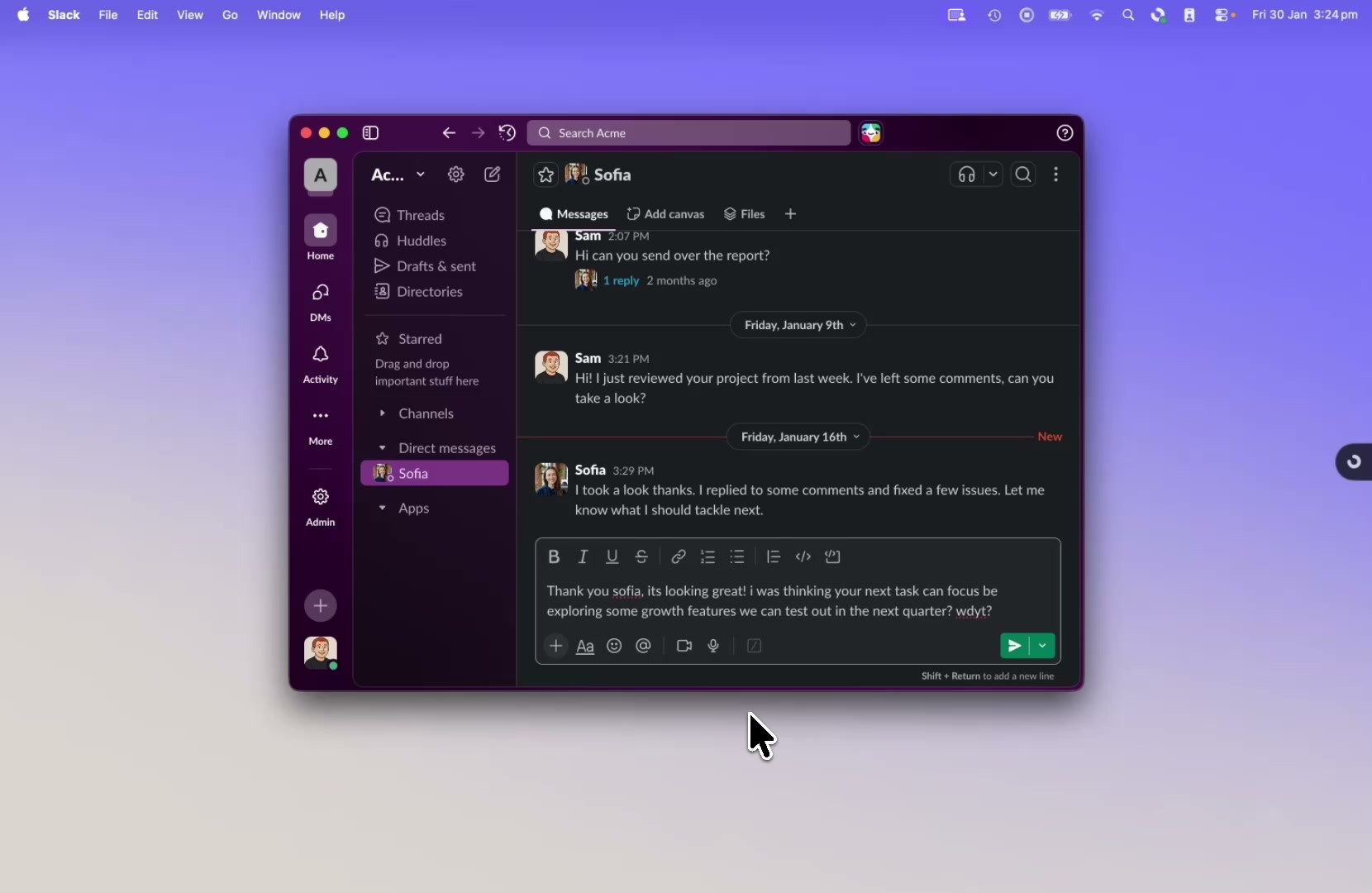This screenshot has height=893, width=1372.
Task: Toggle the sidebar visibility
Action: click(371, 133)
